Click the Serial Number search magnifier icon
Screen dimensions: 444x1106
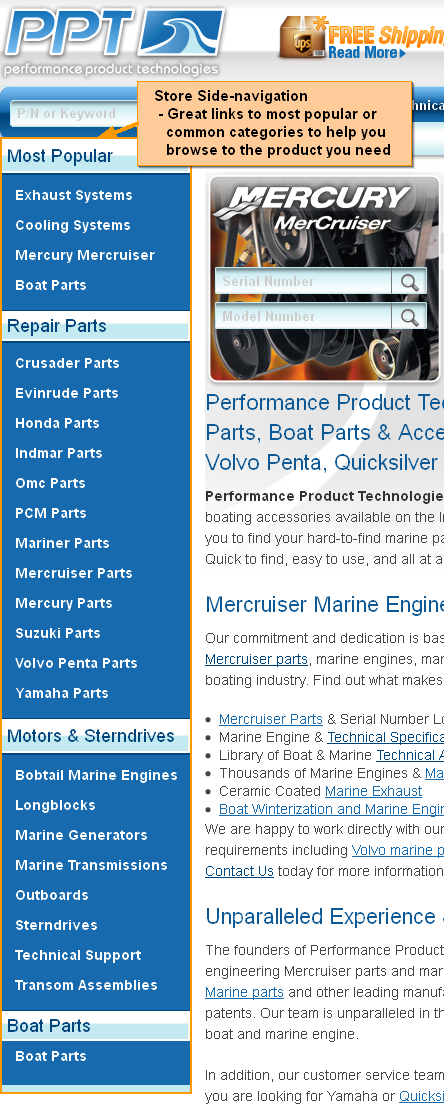point(409,281)
